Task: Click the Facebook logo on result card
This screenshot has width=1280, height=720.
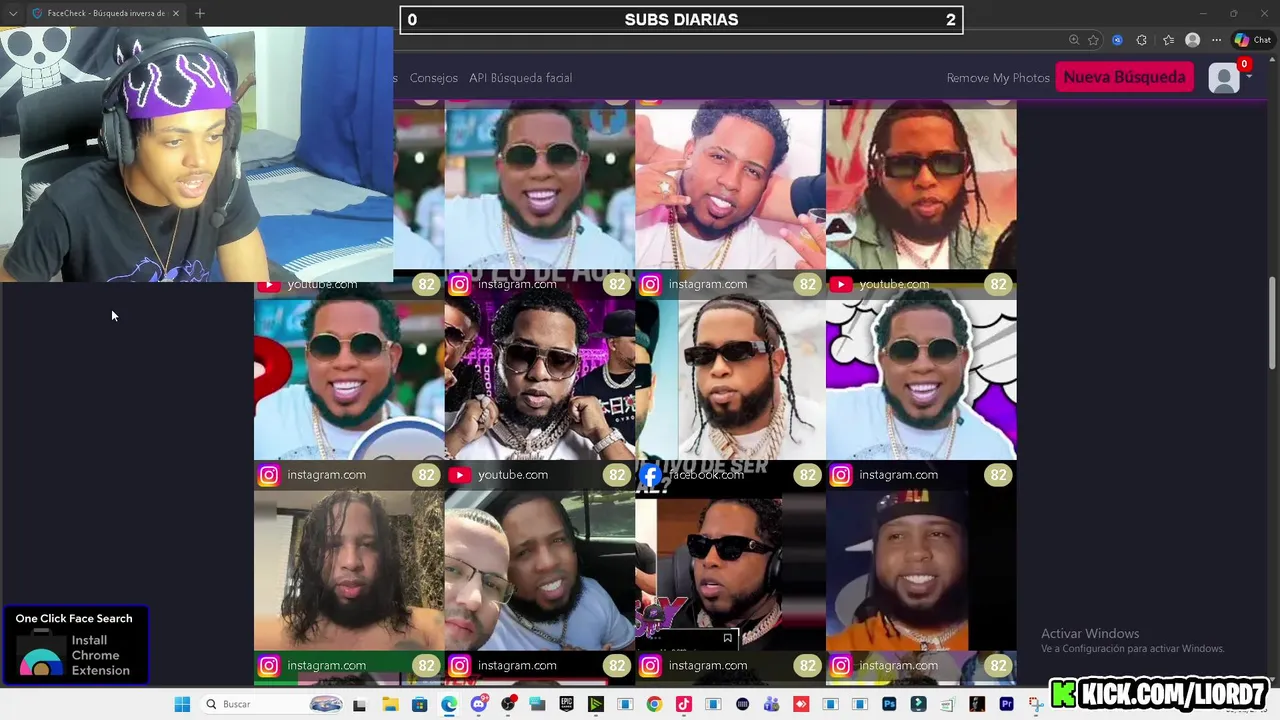Action: [x=650, y=475]
